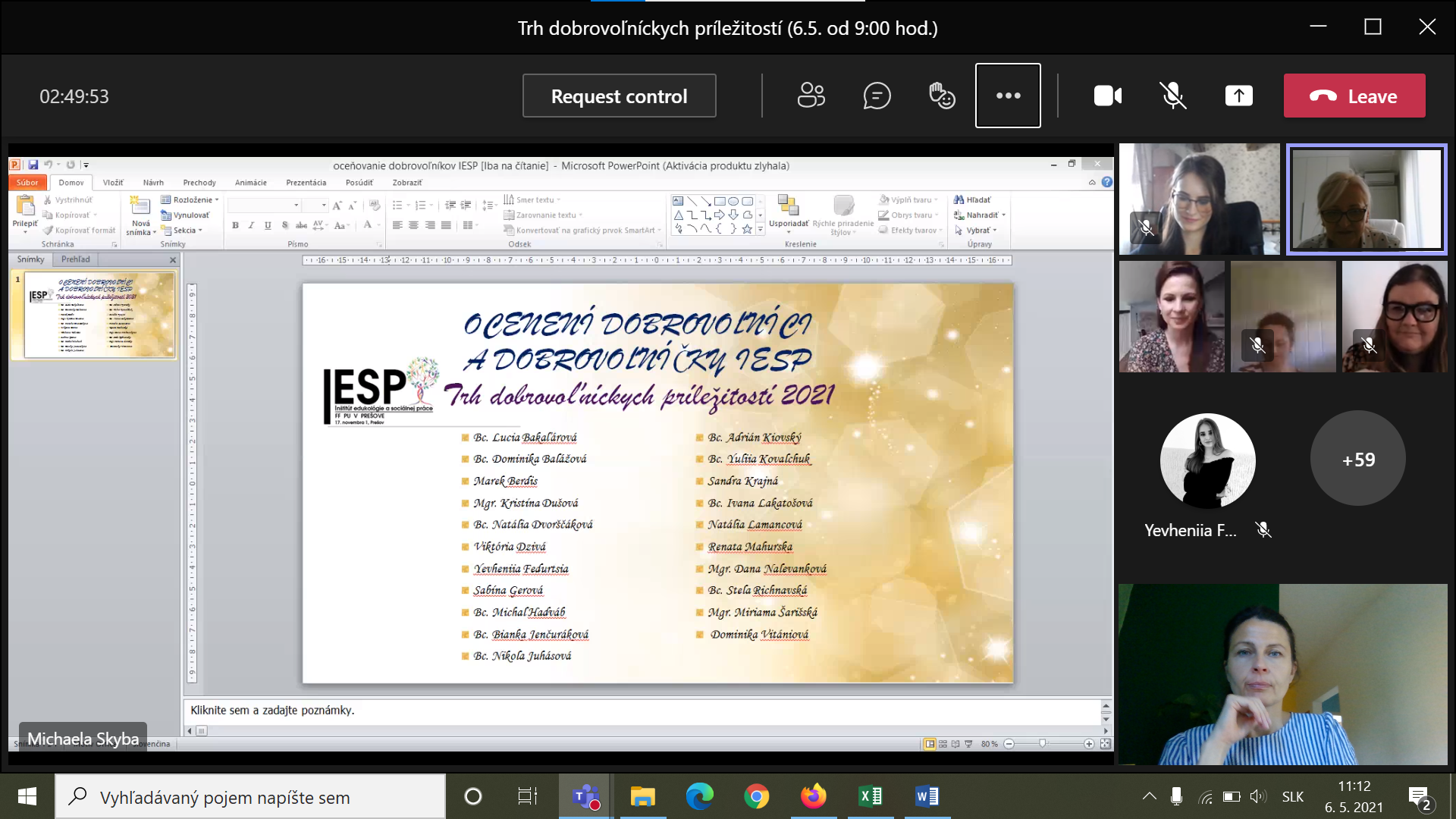Open Google Chrome from the taskbar
This screenshot has height=819, width=1456.
756,796
